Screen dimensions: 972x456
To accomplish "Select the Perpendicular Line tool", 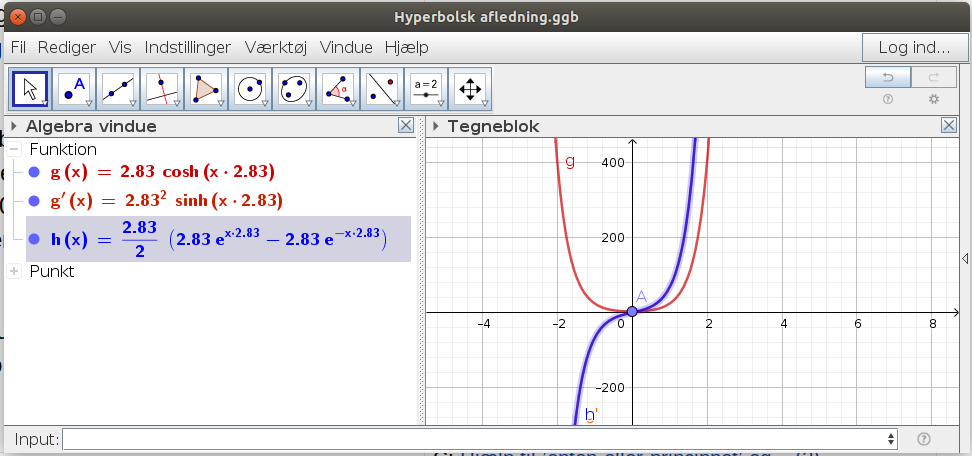I will tap(162, 90).
